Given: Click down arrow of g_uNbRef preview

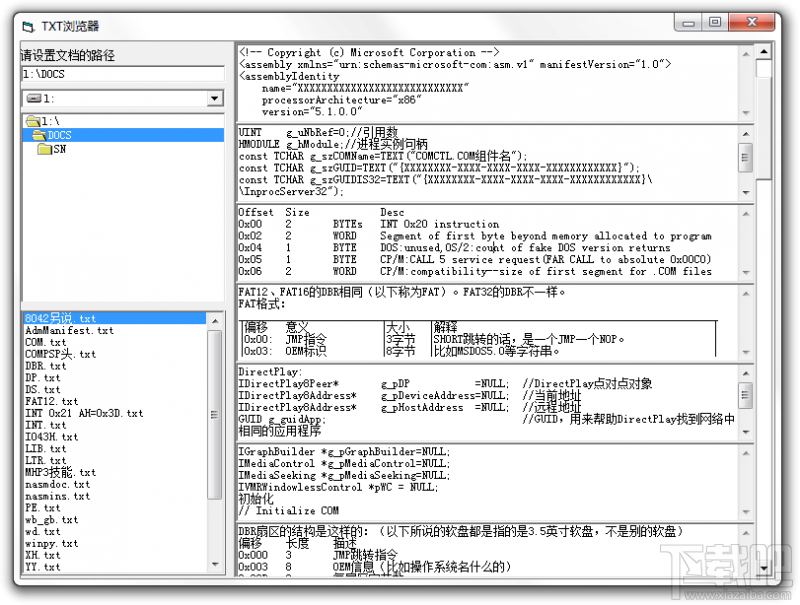Looking at the screenshot, I should [746, 192].
